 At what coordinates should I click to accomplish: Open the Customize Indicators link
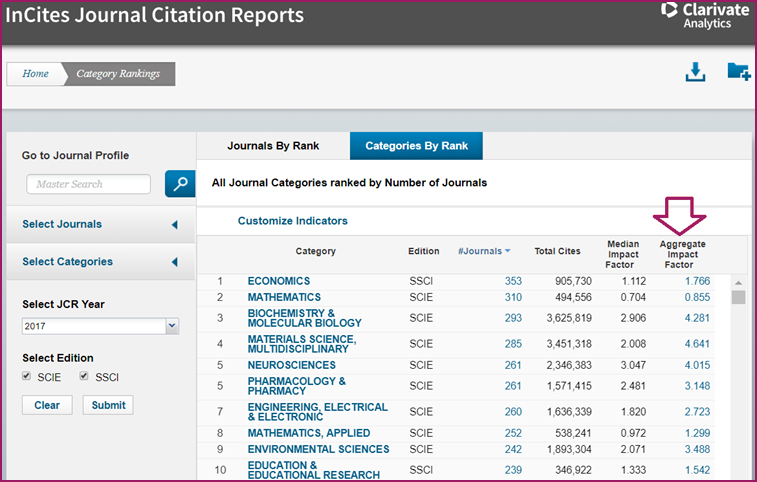coord(292,221)
